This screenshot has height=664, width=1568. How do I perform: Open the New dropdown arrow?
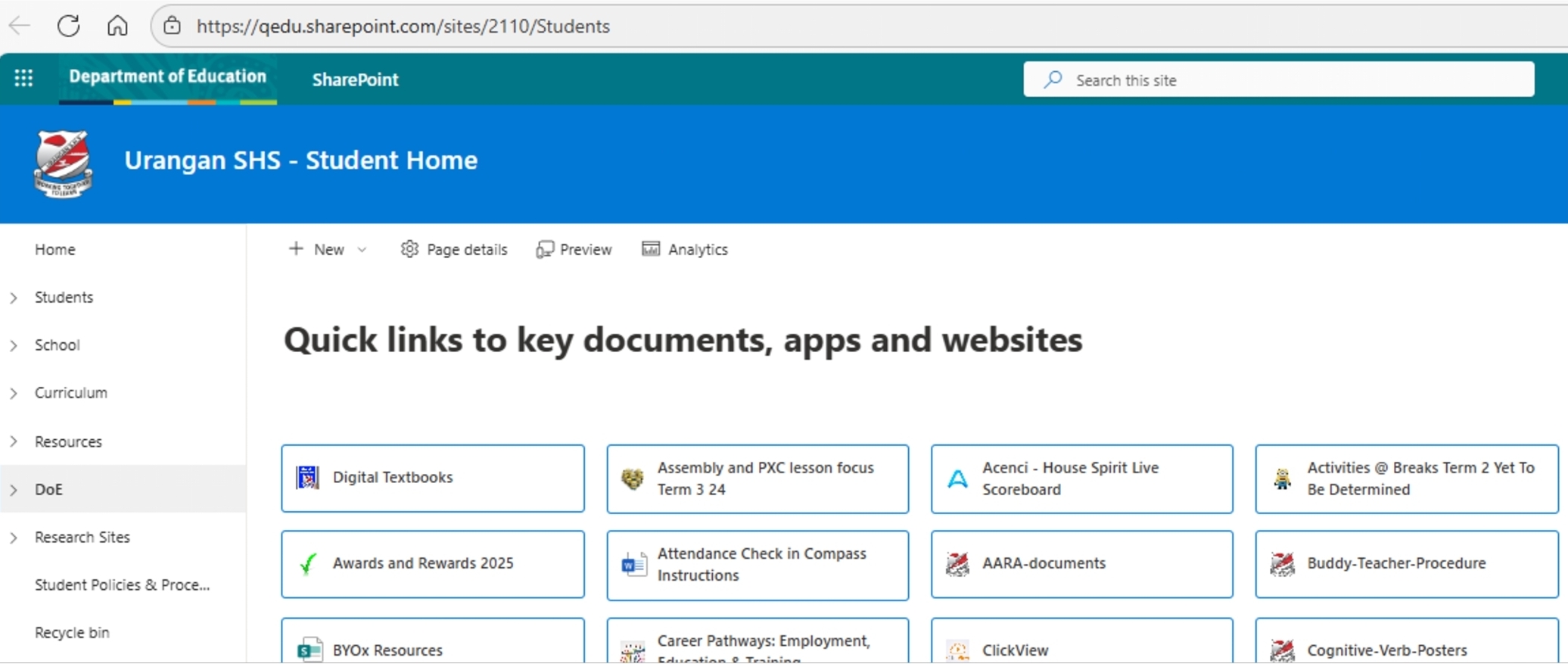pos(362,250)
